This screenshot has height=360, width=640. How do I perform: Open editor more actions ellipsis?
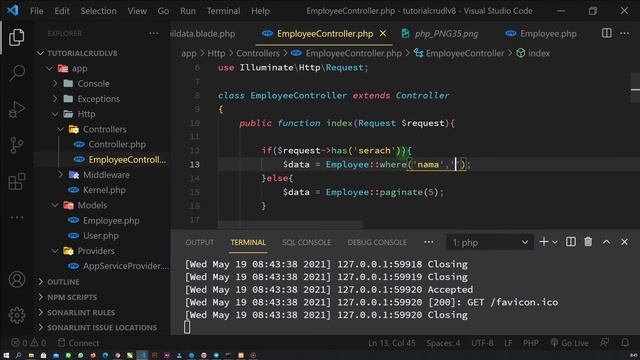click(x=624, y=33)
